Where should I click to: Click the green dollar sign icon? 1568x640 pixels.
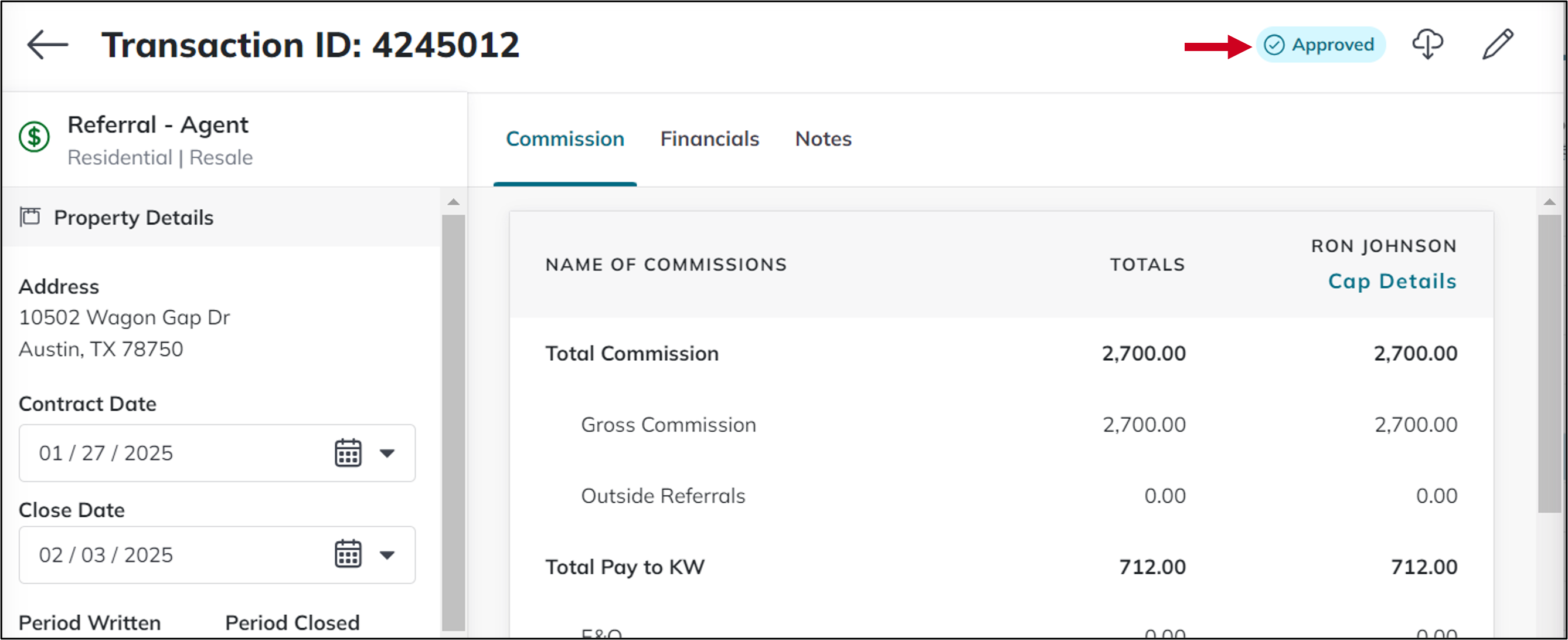click(34, 137)
